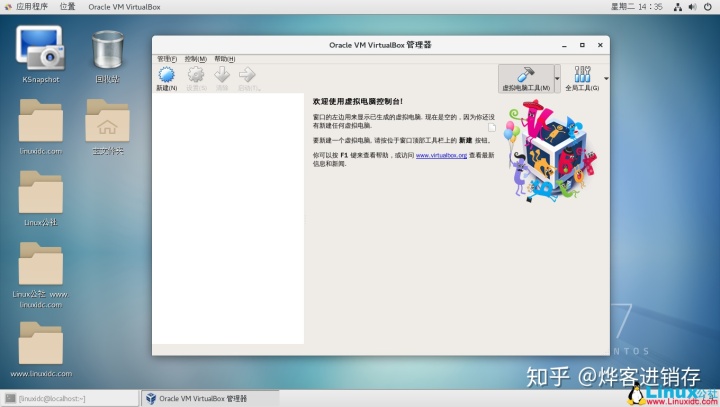The image size is (720, 407).
Task: Click the network status tray icon
Action: pos(678,7)
